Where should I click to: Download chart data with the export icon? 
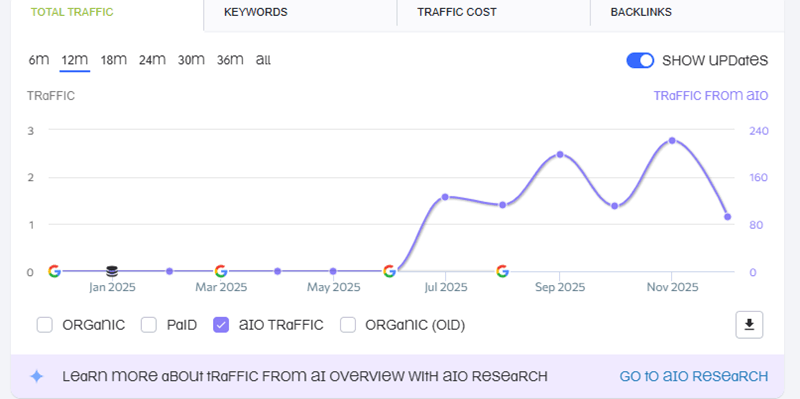(749, 325)
